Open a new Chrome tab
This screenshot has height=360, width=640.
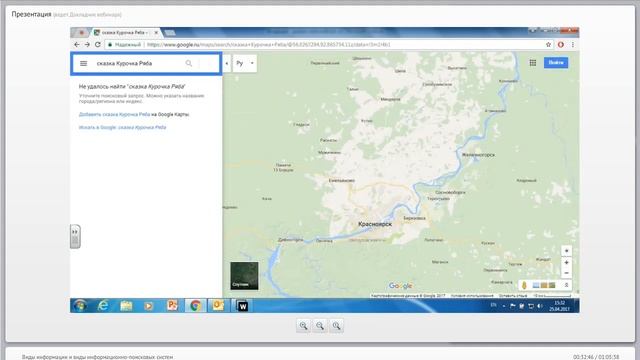170,32
